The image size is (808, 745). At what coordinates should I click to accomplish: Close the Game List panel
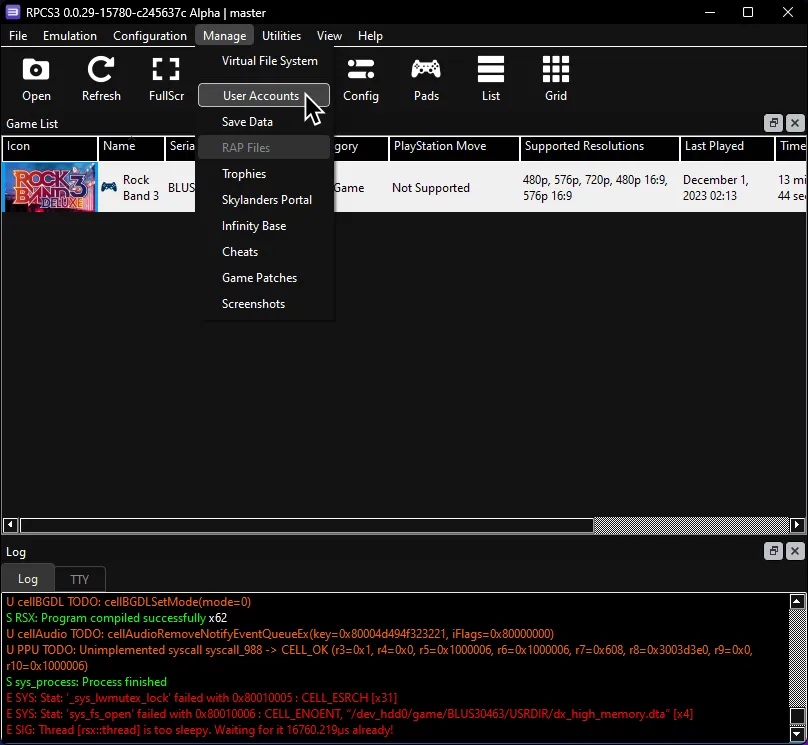tap(793, 122)
